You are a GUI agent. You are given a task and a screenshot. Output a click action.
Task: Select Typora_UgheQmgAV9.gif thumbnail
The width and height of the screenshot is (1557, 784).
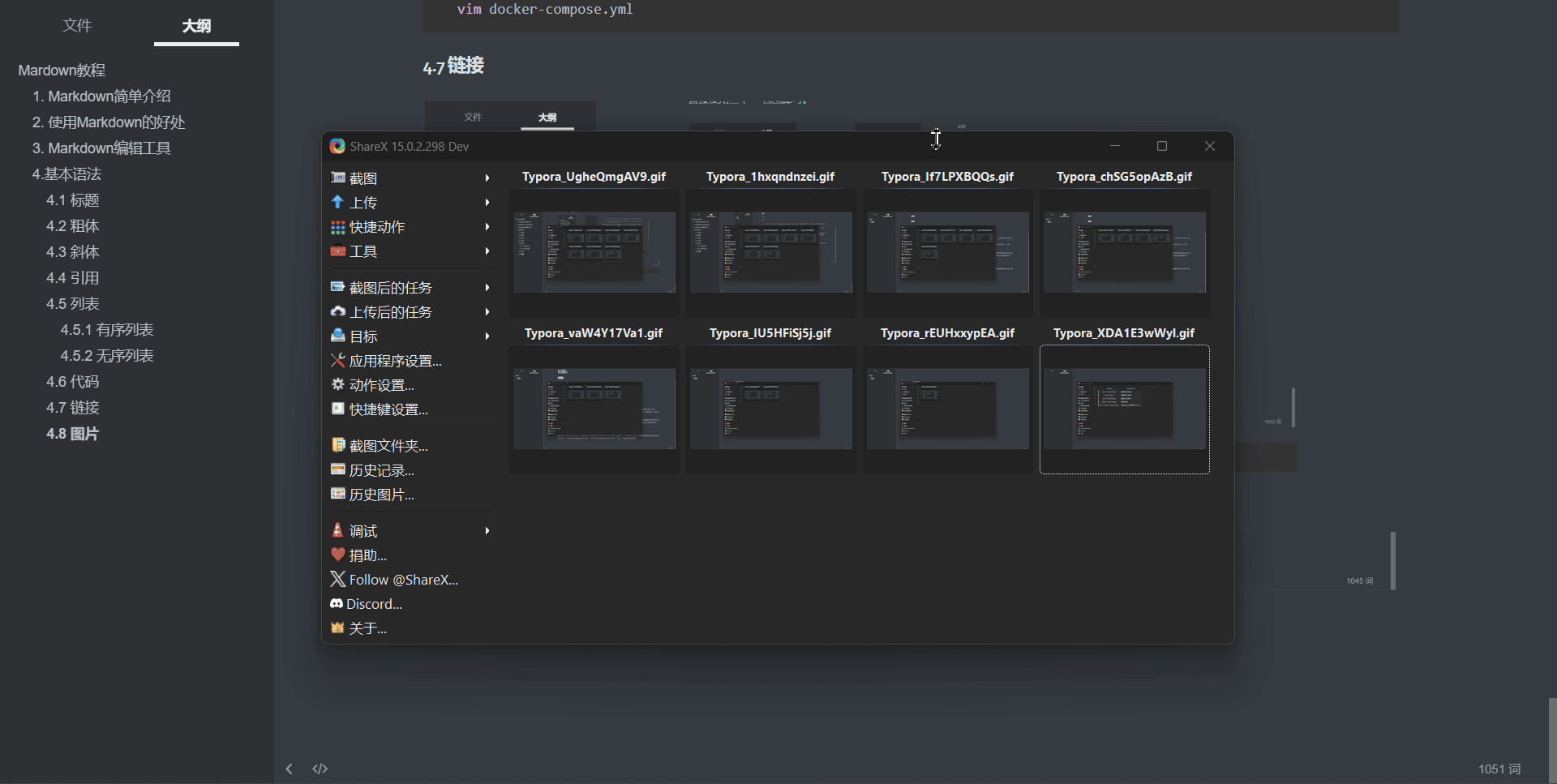coord(594,252)
